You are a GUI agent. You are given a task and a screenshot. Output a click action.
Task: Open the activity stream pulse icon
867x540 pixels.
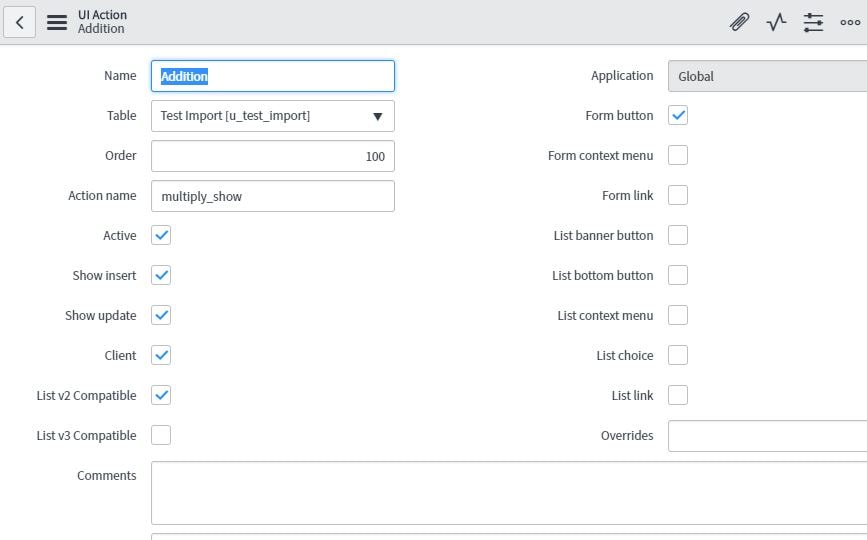pyautogui.click(x=776, y=22)
